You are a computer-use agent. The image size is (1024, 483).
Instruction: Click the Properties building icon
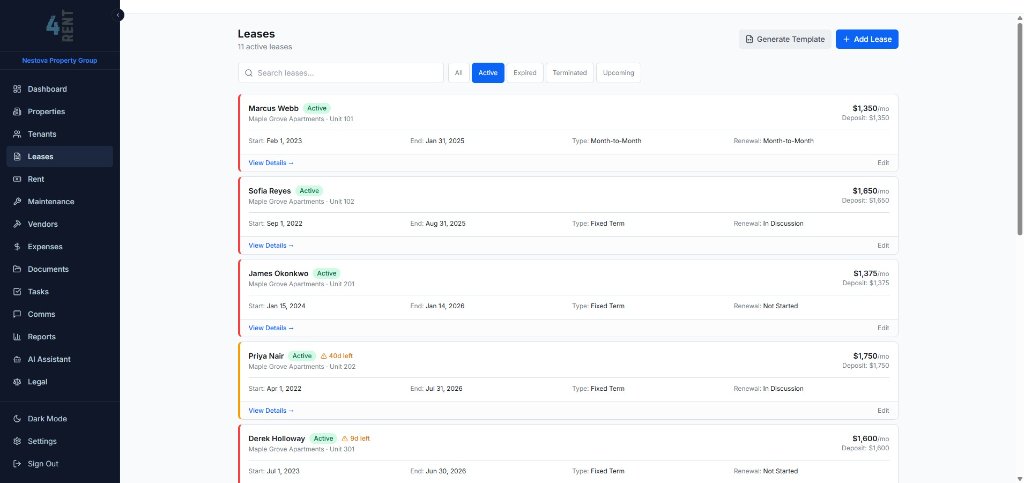point(17,112)
